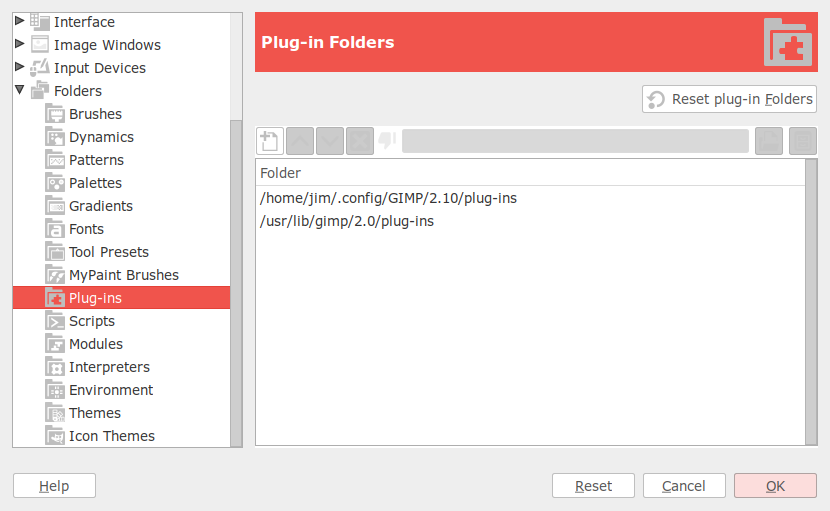Click the Interface tree icon
Screen dimensions: 830x511
click(40, 22)
